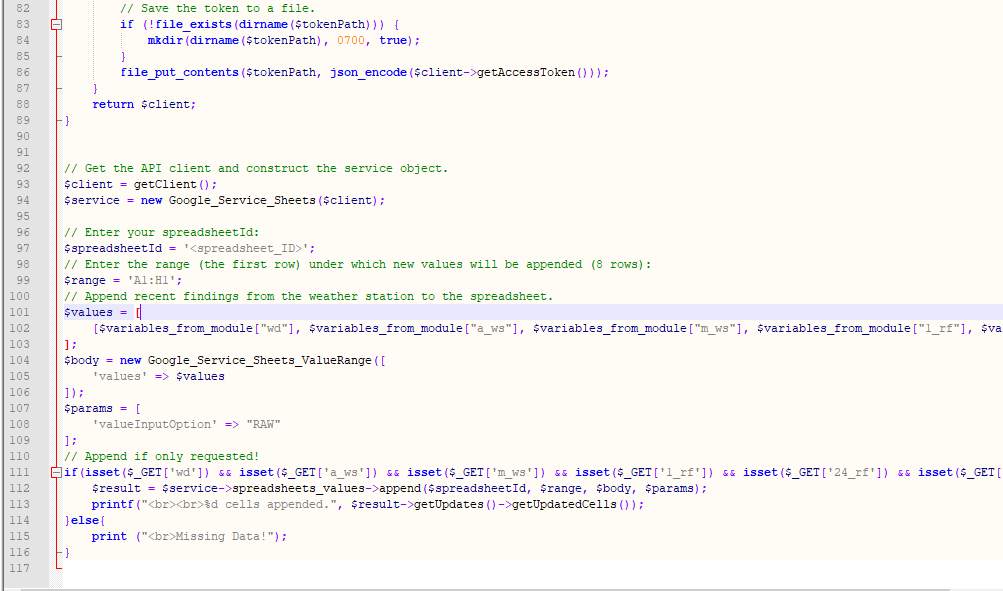
Task: Collapse the if(isset) block on line 111
Action: point(57,472)
